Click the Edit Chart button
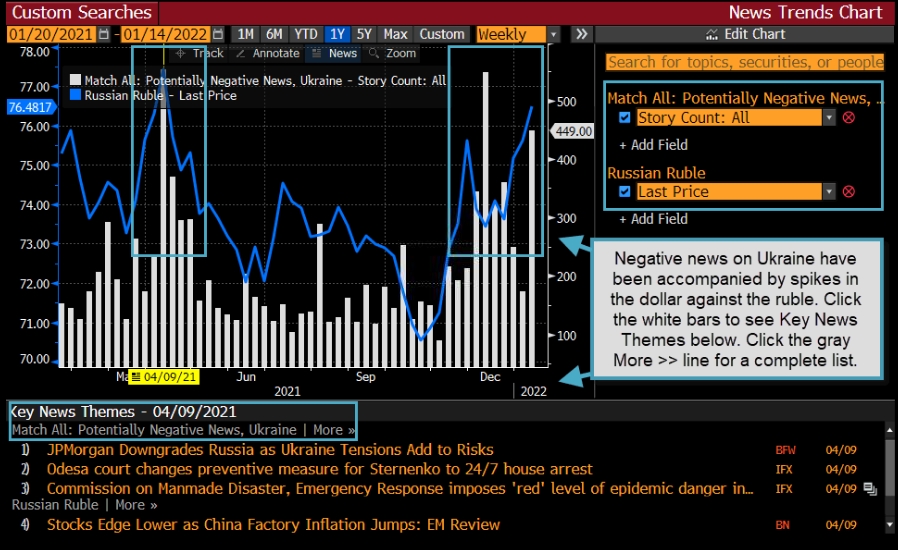 point(746,34)
